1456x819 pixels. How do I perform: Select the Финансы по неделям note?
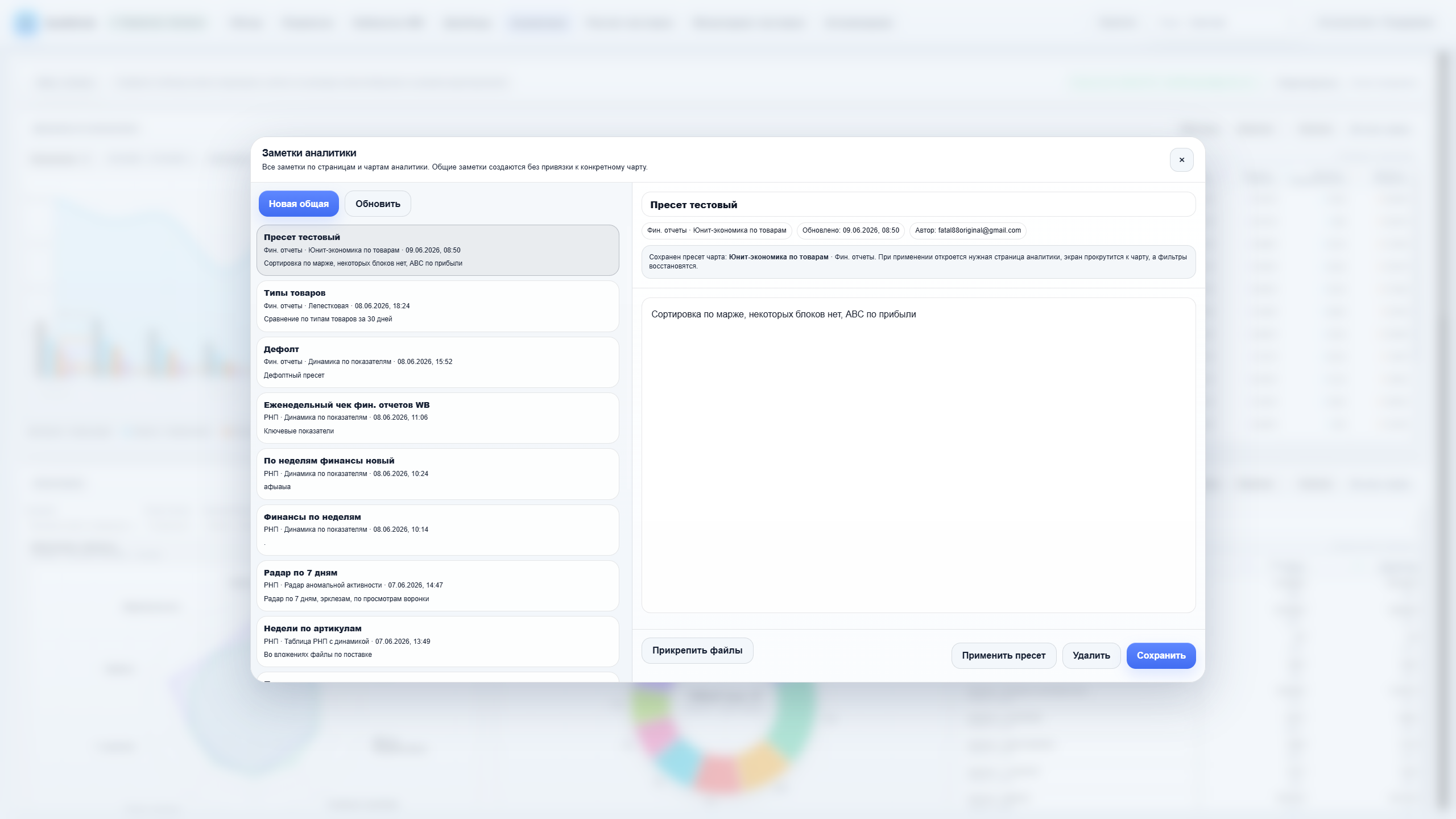pos(437,530)
